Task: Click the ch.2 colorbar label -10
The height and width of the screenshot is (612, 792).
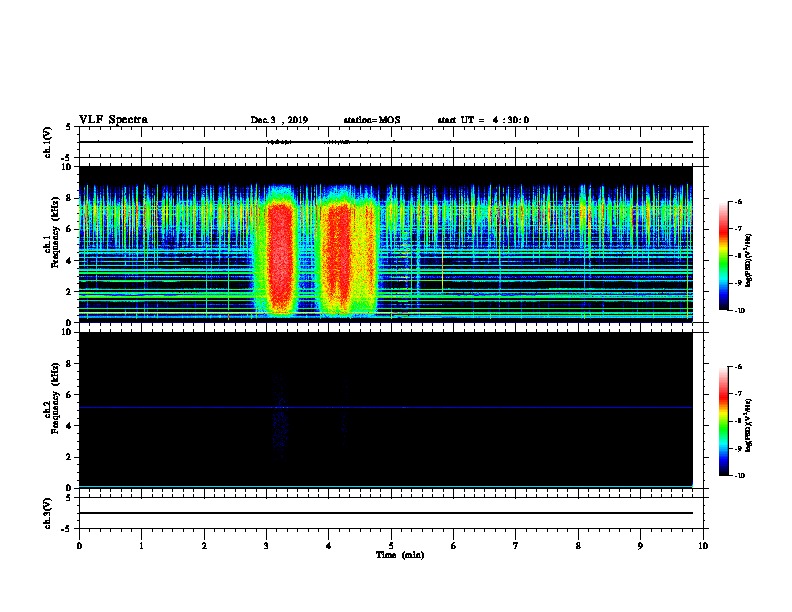Action: (738, 476)
